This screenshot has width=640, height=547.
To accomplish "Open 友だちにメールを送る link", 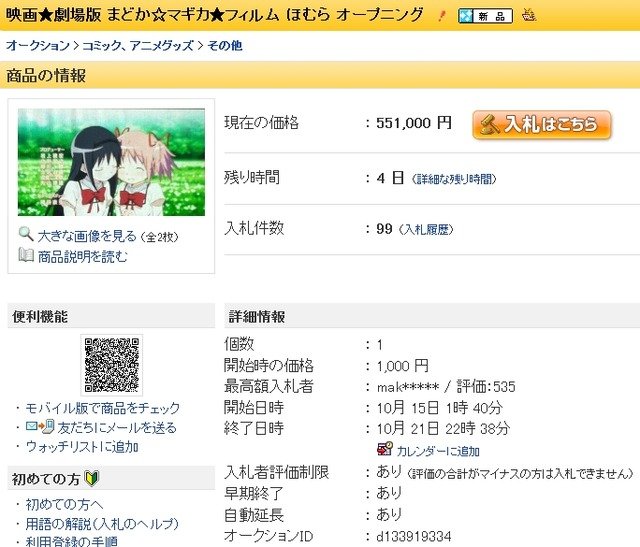I will [117, 427].
